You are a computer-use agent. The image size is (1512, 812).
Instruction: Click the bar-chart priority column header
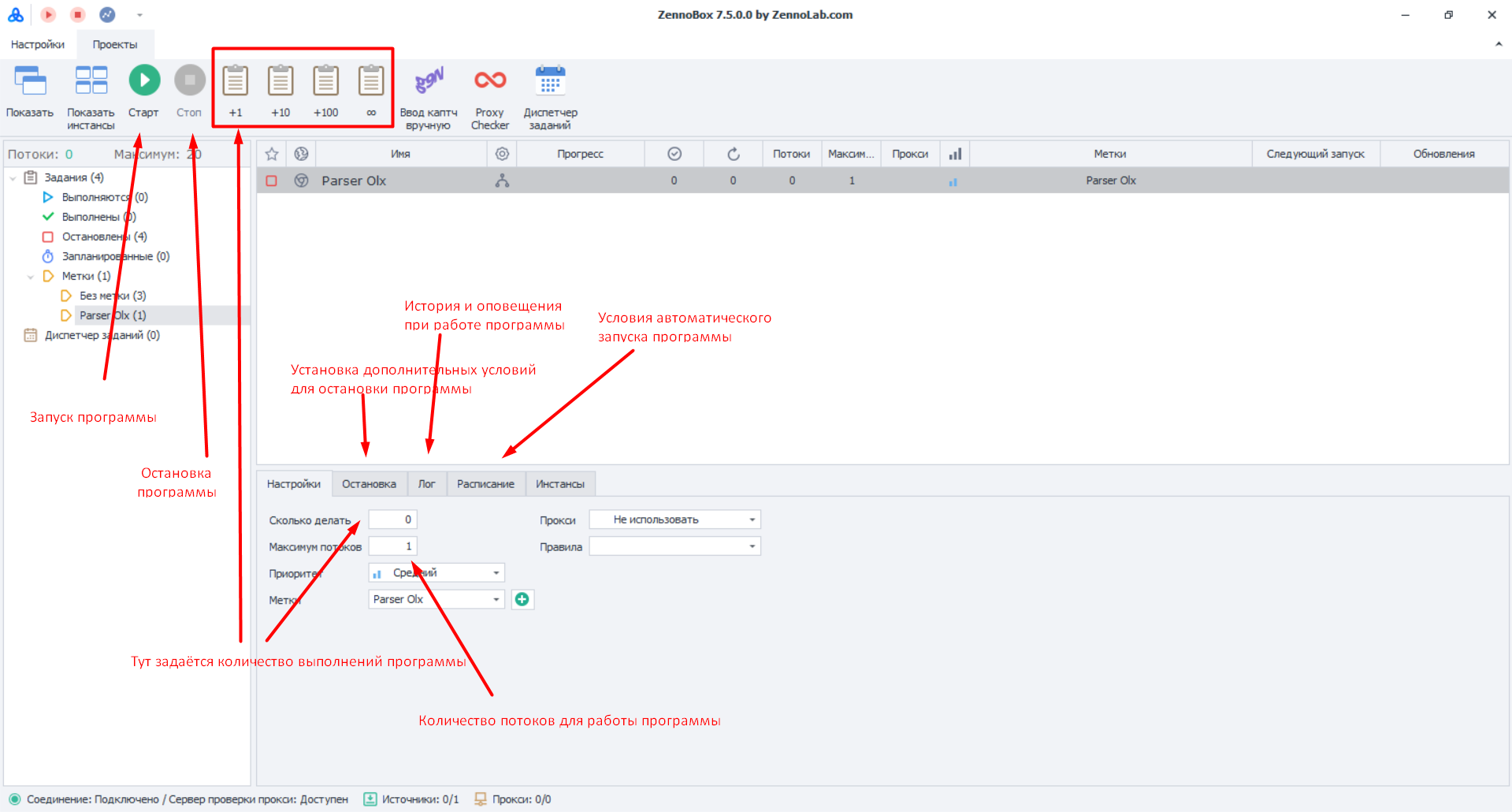click(x=955, y=154)
